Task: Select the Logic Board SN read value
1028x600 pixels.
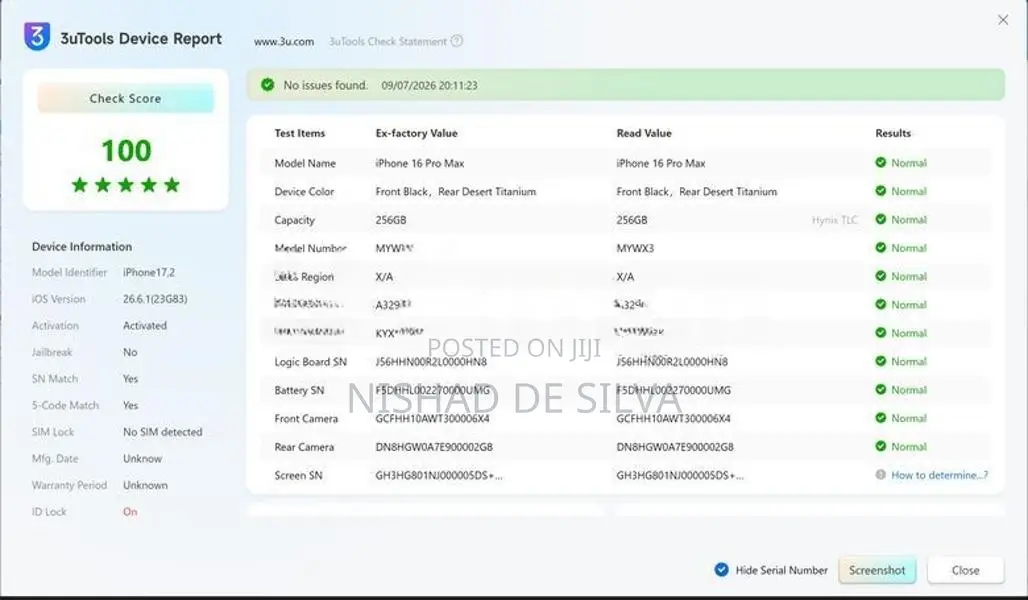Action: point(672,361)
